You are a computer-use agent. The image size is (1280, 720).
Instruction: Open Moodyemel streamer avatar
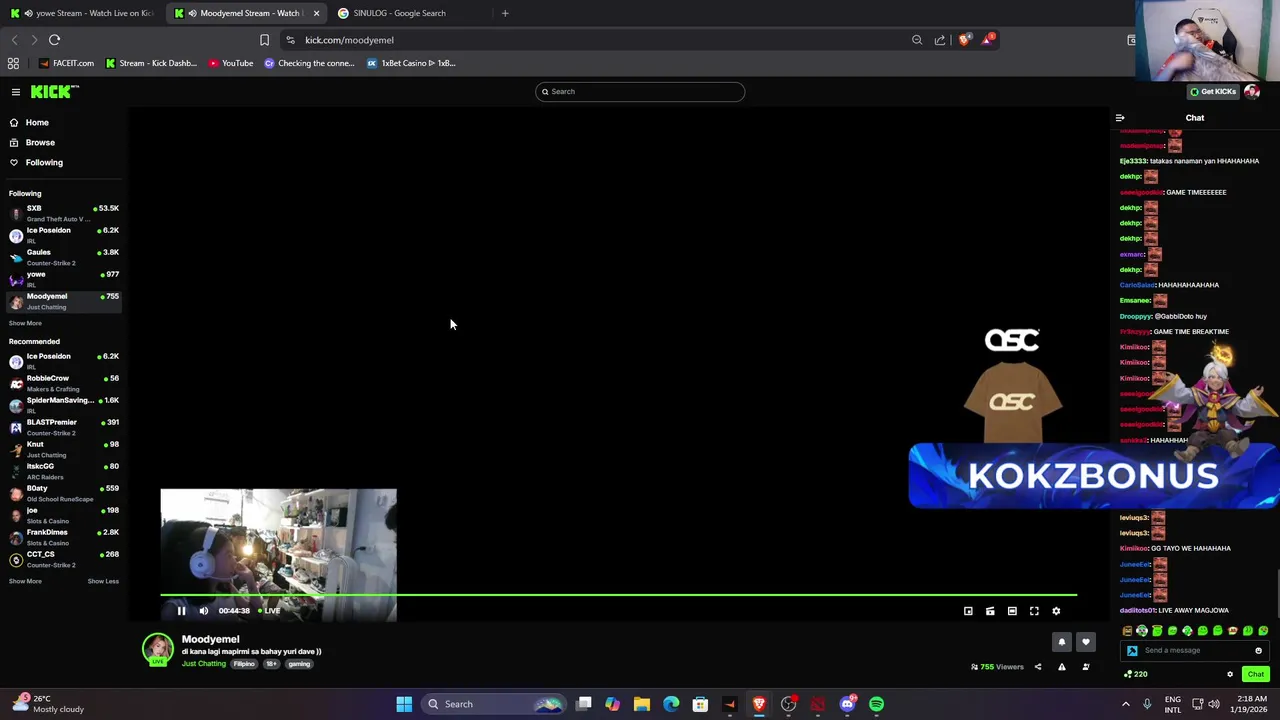pyautogui.click(x=157, y=649)
